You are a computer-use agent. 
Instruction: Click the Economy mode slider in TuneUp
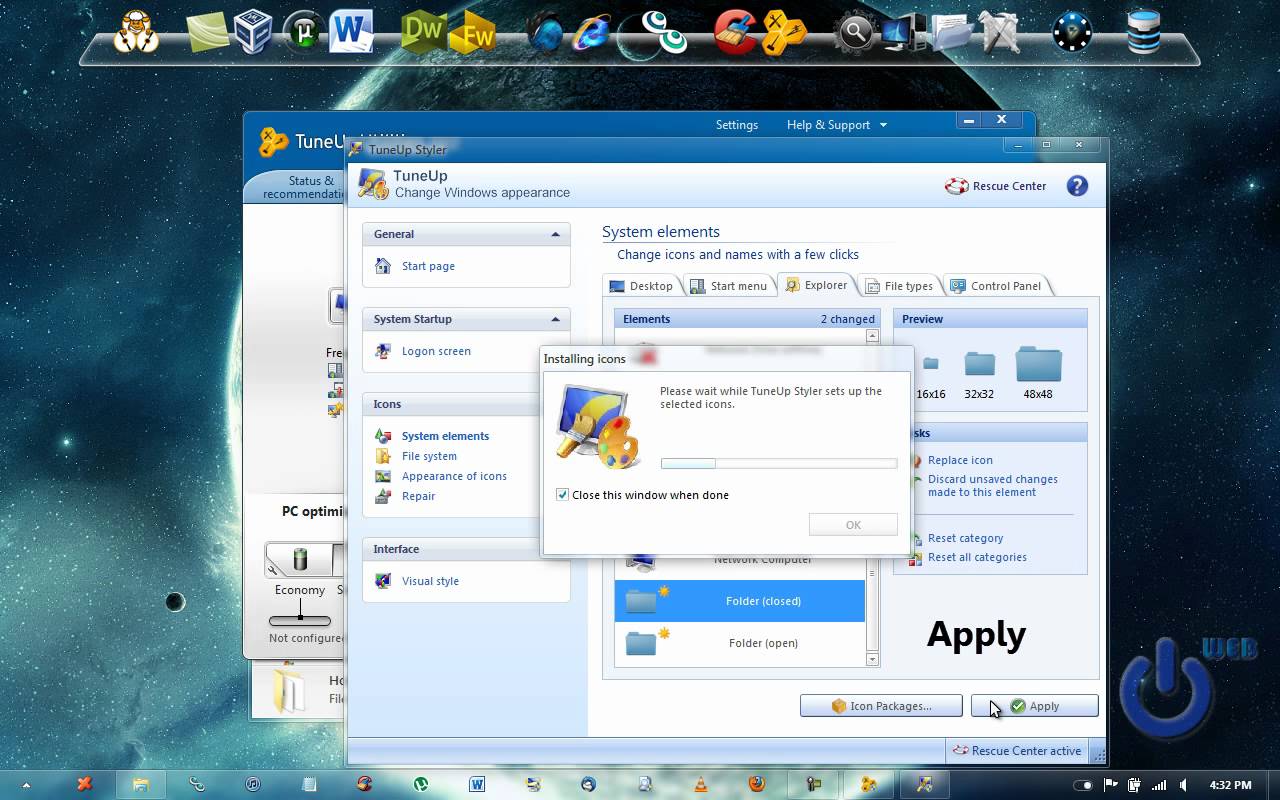(299, 619)
